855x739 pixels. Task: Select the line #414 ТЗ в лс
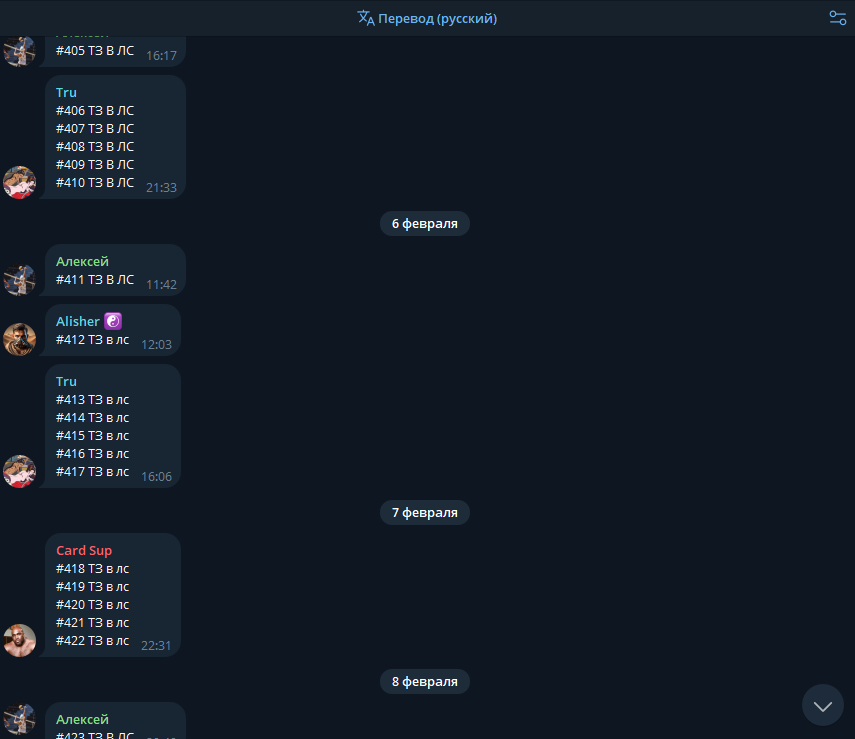coord(93,418)
